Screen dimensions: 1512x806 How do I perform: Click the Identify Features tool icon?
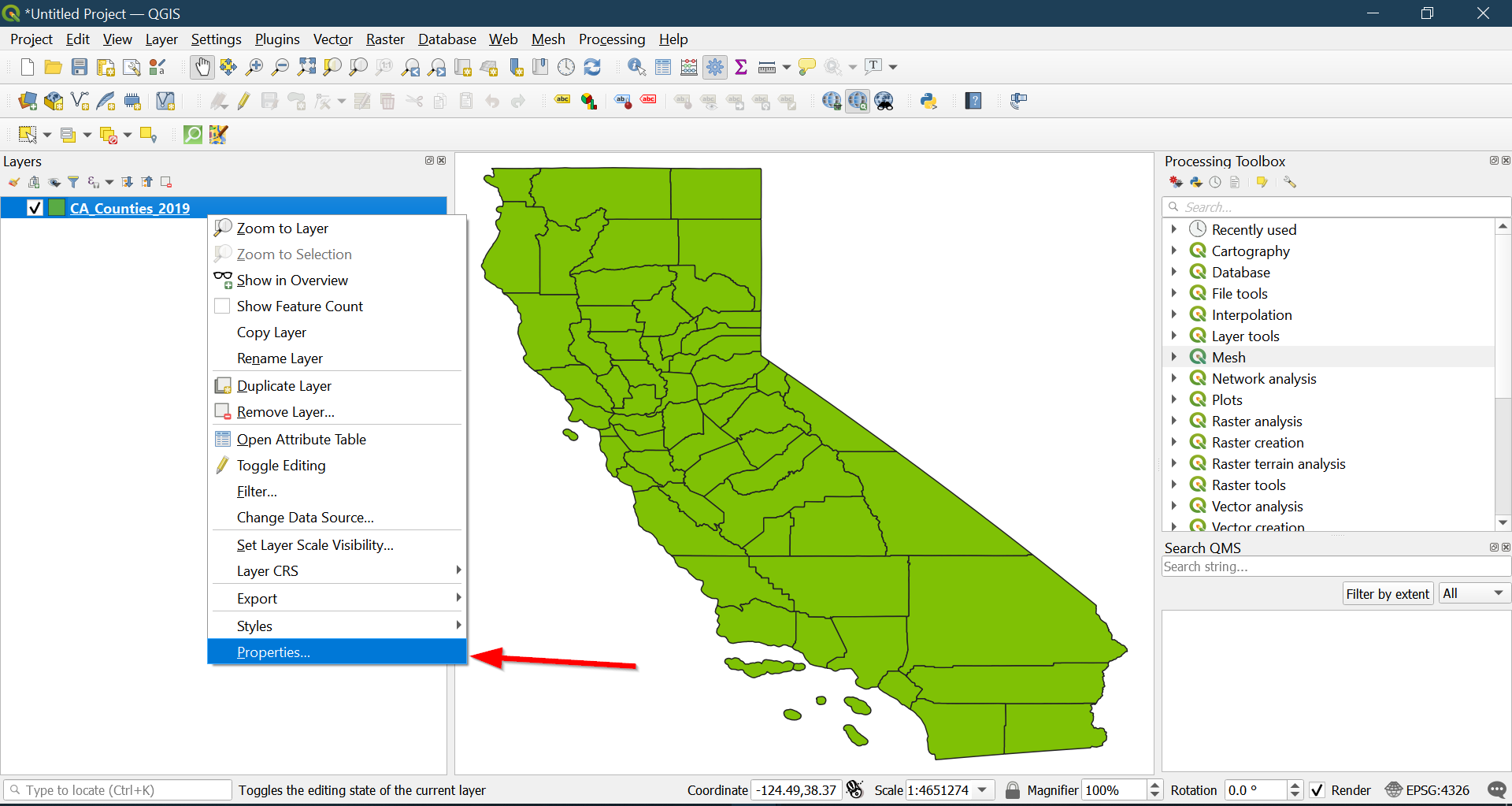pos(636,68)
